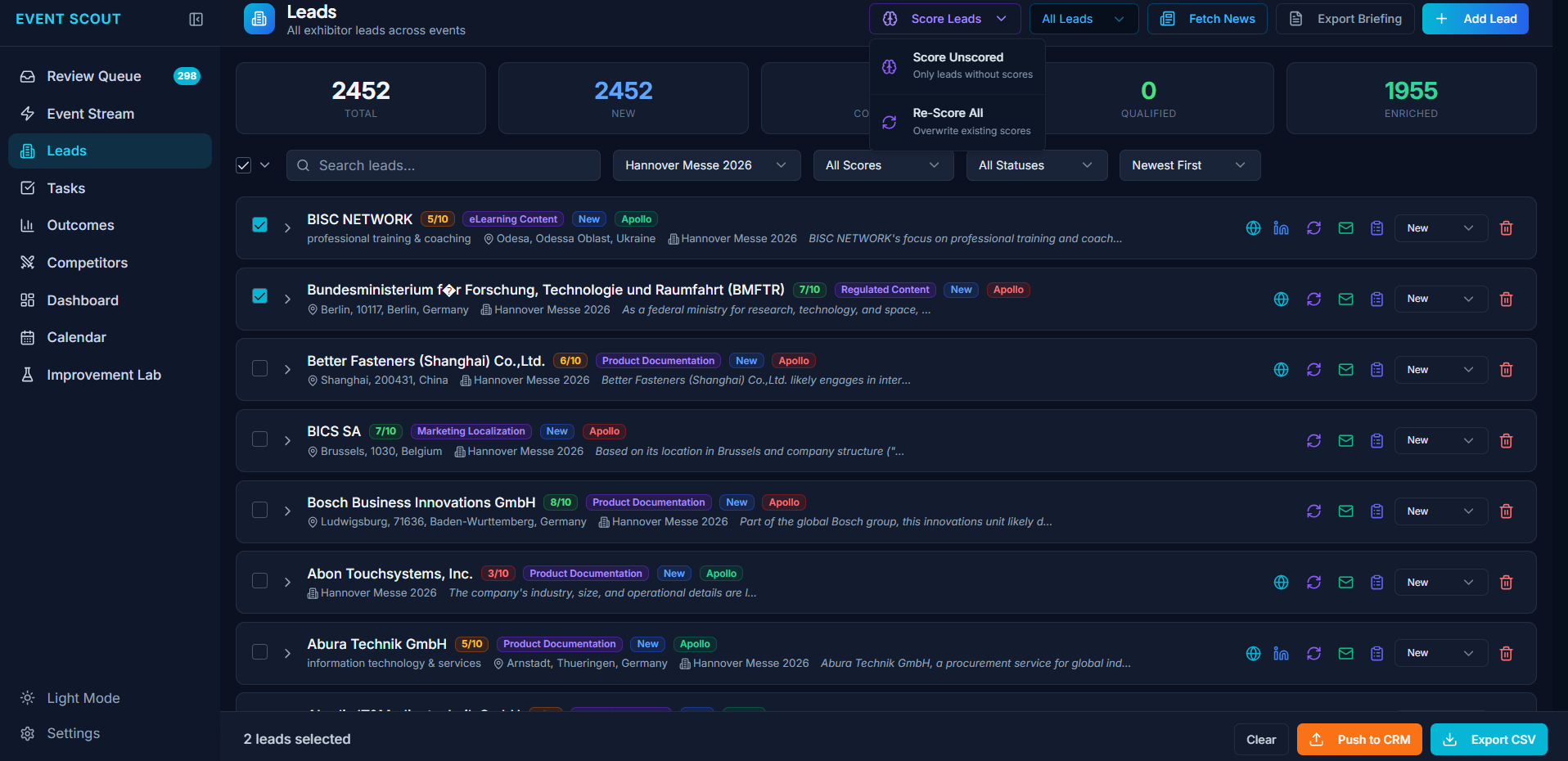Image resolution: width=1568 pixels, height=761 pixels.
Task: Click clipboard icon for BICS SA
Action: [x=1377, y=441]
